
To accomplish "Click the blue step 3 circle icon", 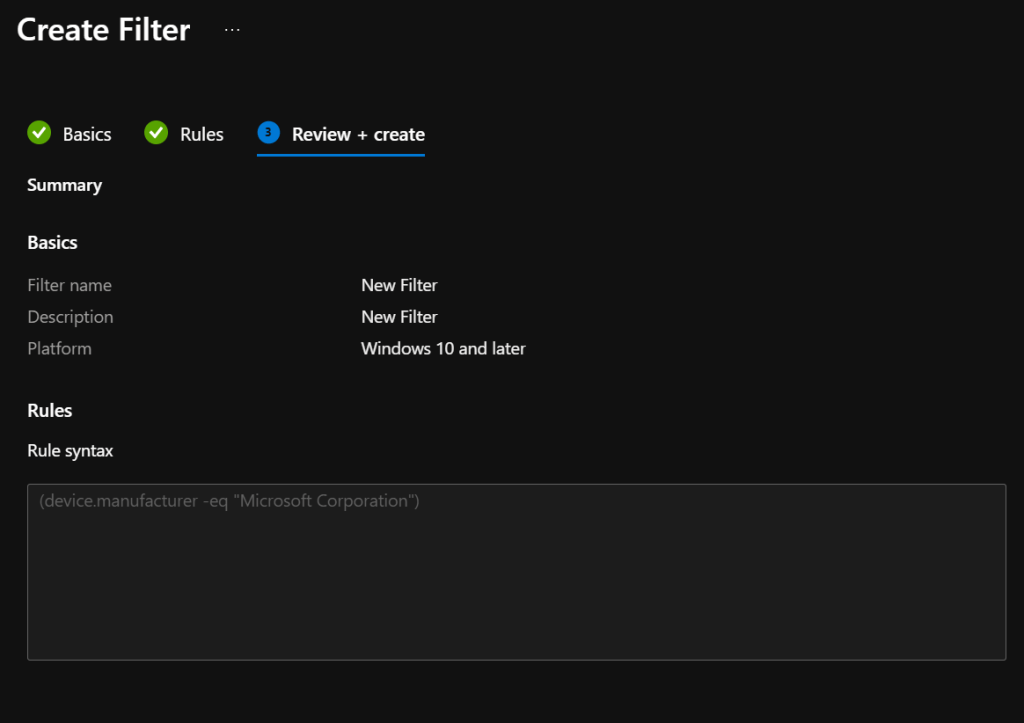I will tap(268, 133).
